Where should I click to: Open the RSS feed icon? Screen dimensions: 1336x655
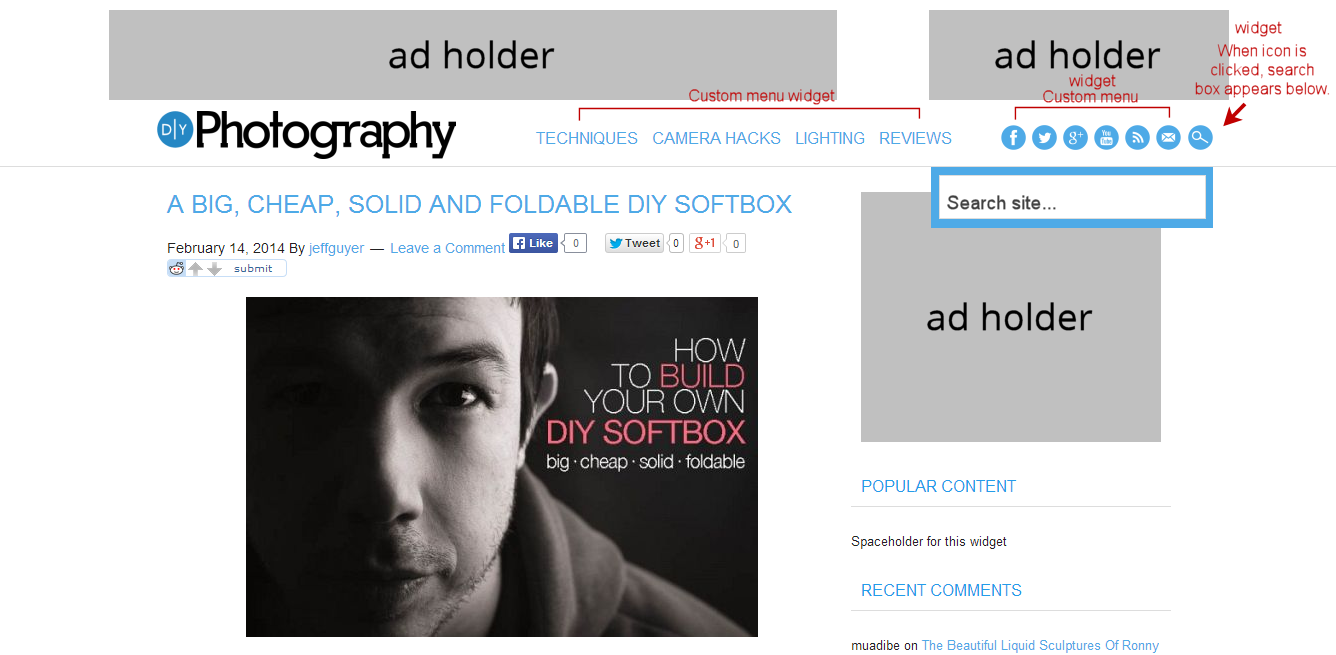(1137, 138)
